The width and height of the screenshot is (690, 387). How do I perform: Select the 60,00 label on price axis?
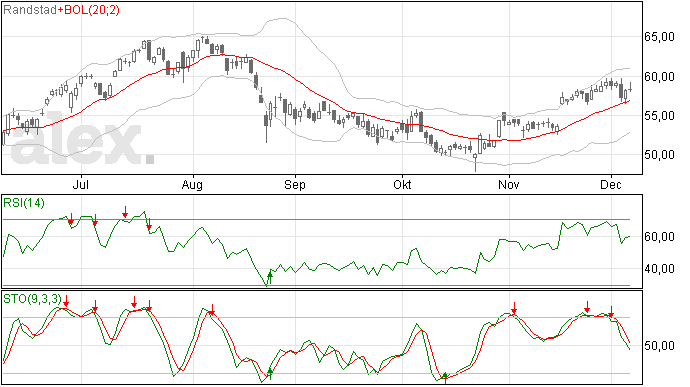click(x=659, y=77)
